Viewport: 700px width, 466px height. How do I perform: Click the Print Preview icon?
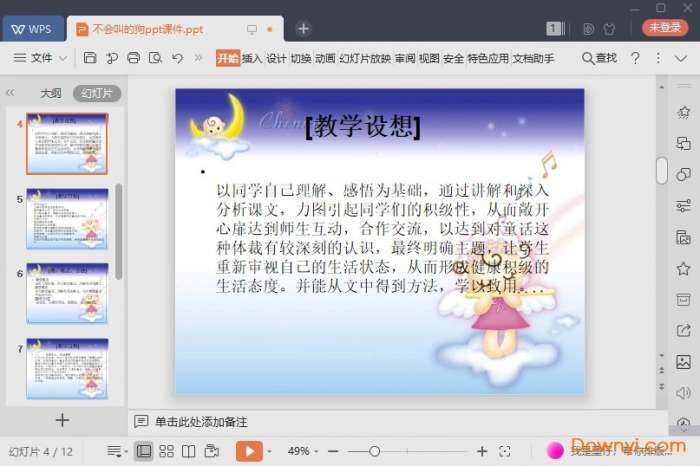pyautogui.click(x=155, y=58)
